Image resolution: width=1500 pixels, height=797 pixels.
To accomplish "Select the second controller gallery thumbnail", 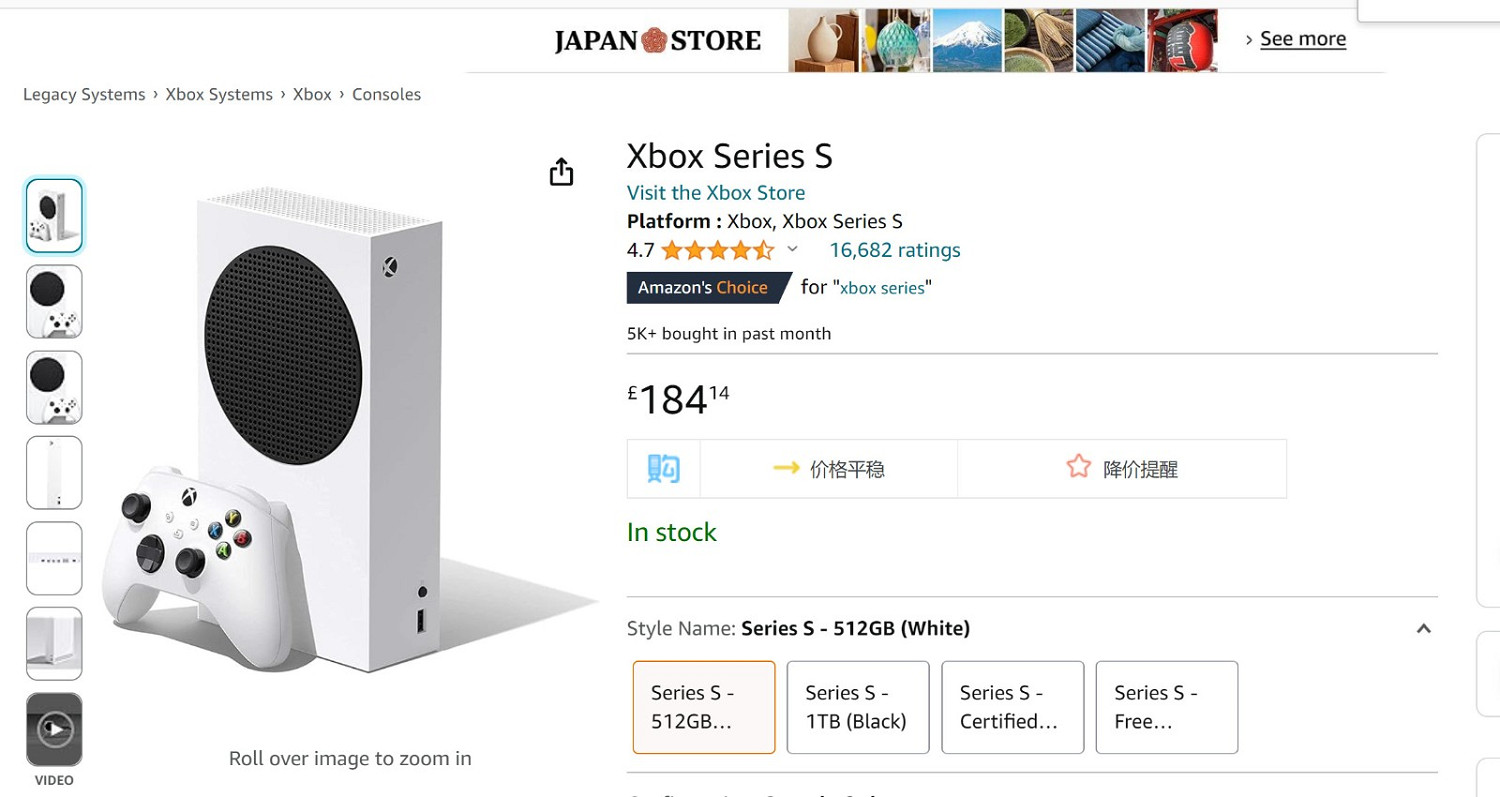I will (x=54, y=301).
